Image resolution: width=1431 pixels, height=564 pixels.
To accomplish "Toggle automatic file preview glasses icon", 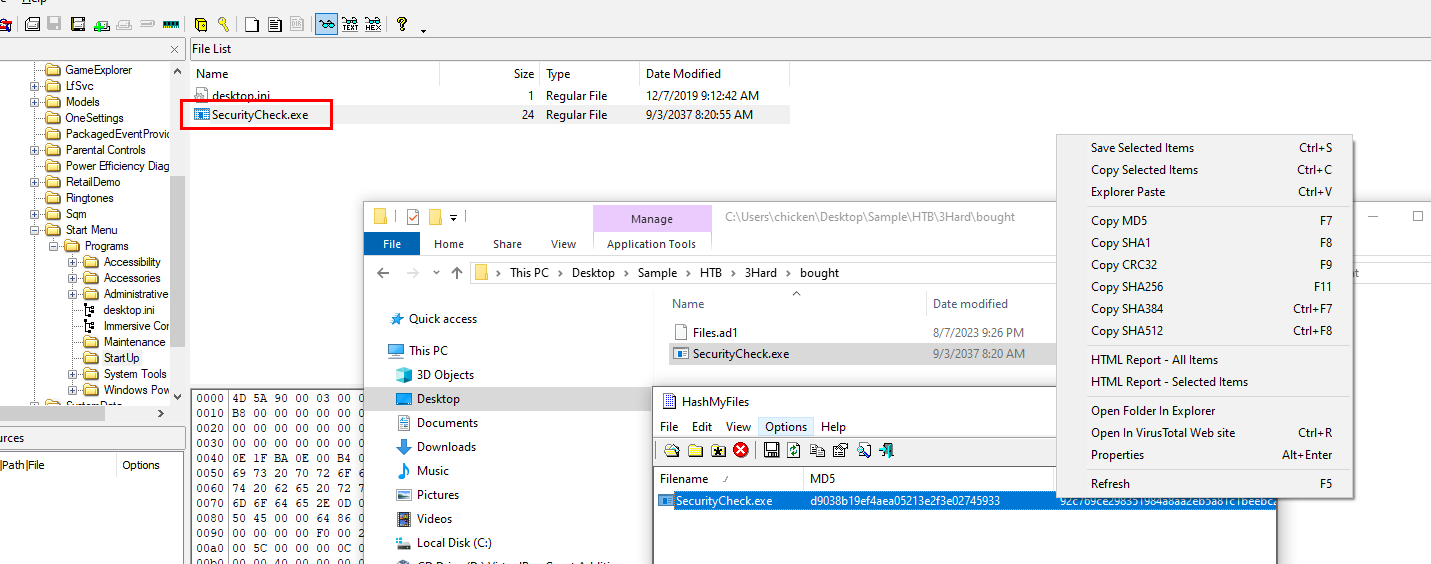I will (x=326, y=24).
